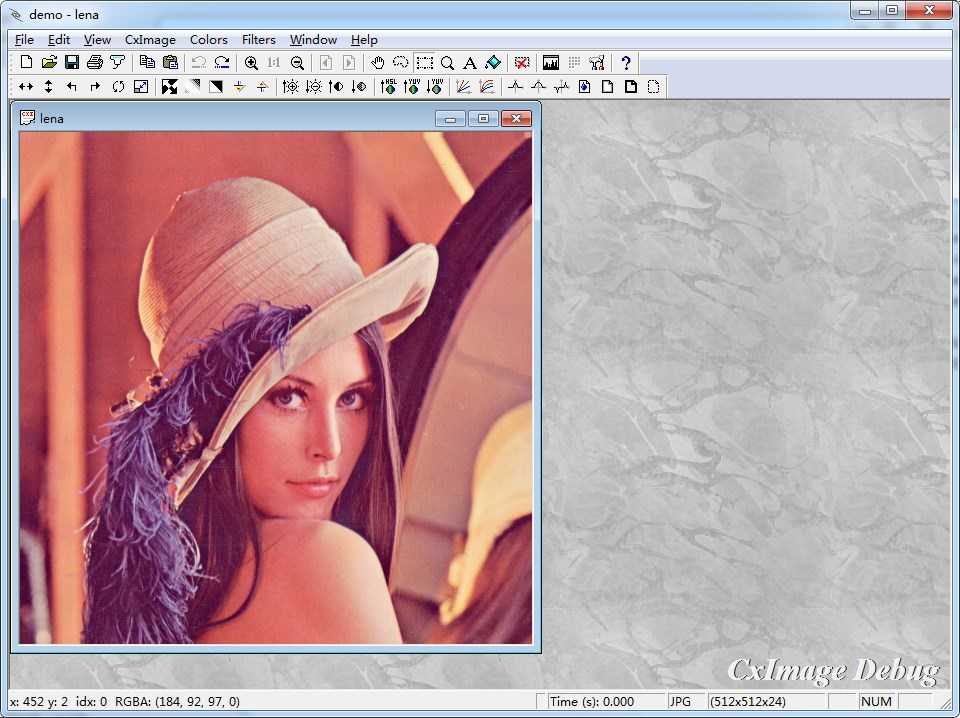960x718 pixels.
Task: Save the image using the floppy disk icon
Action: coord(72,63)
